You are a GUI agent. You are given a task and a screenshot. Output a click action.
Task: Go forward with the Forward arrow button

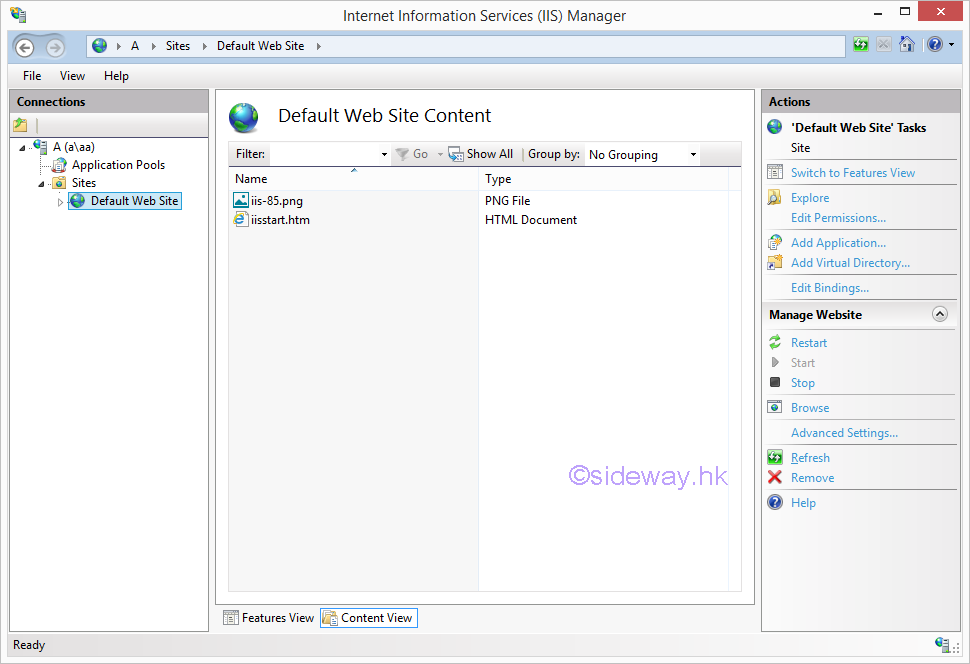click(x=55, y=47)
